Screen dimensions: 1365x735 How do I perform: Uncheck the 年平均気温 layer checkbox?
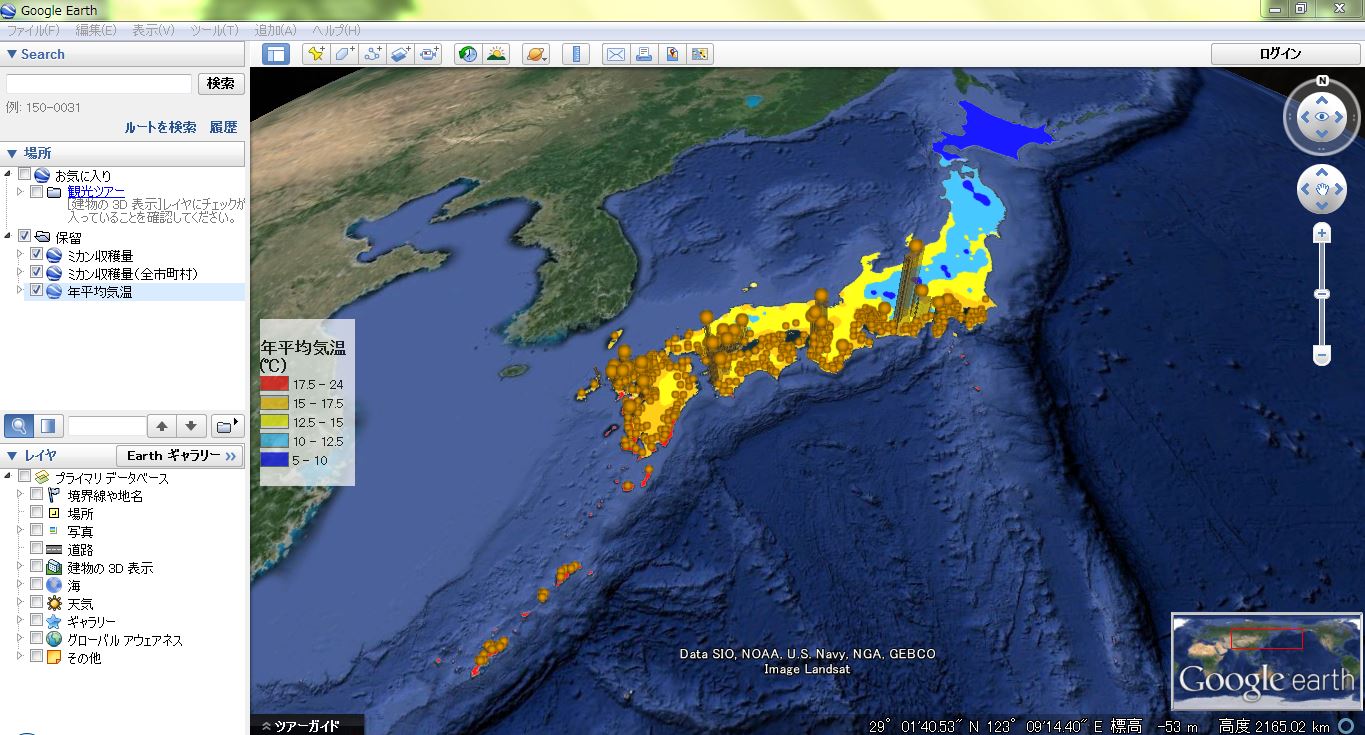pyautogui.click(x=37, y=291)
